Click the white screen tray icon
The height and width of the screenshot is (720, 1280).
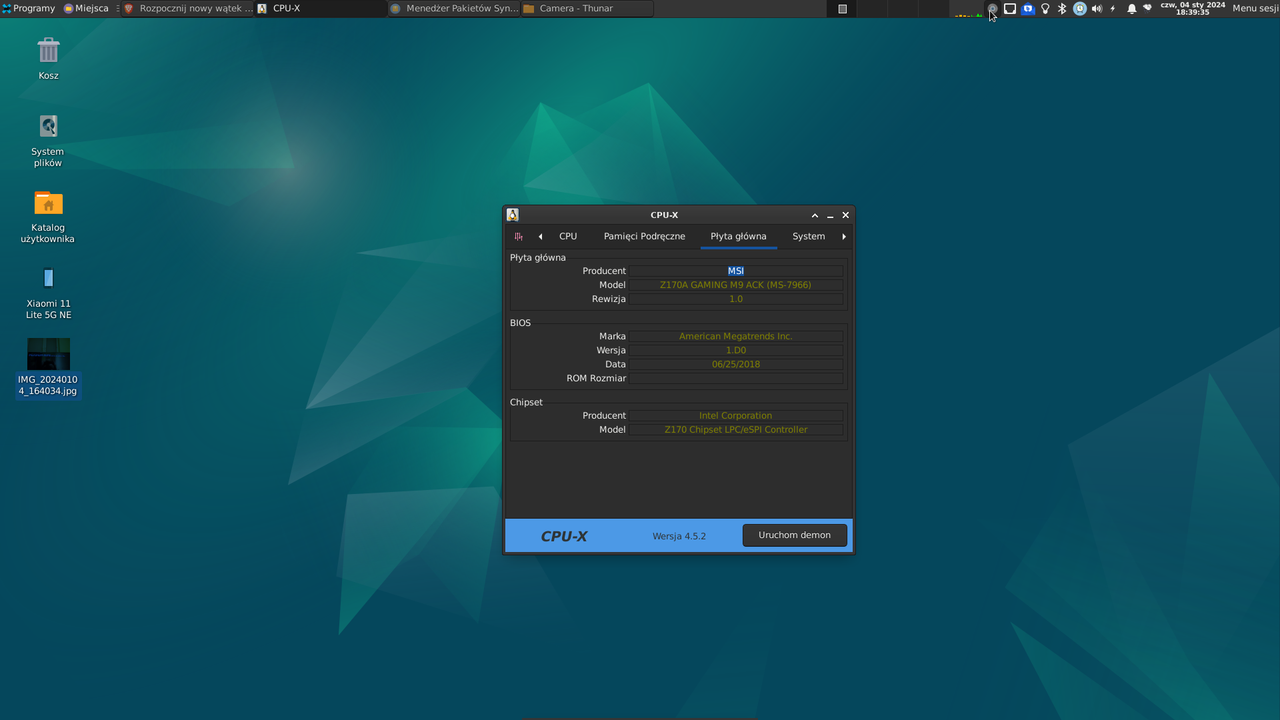1010,8
